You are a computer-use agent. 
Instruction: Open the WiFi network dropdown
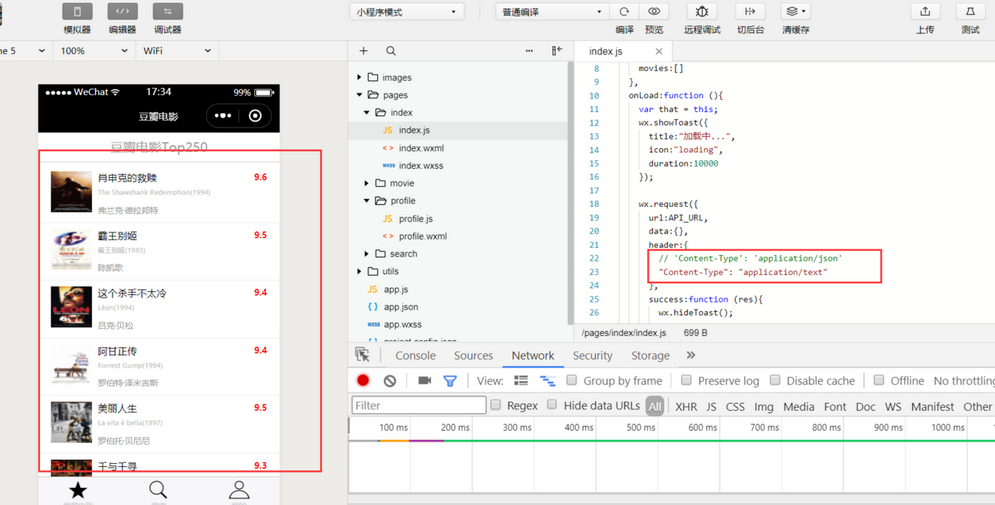(x=177, y=51)
